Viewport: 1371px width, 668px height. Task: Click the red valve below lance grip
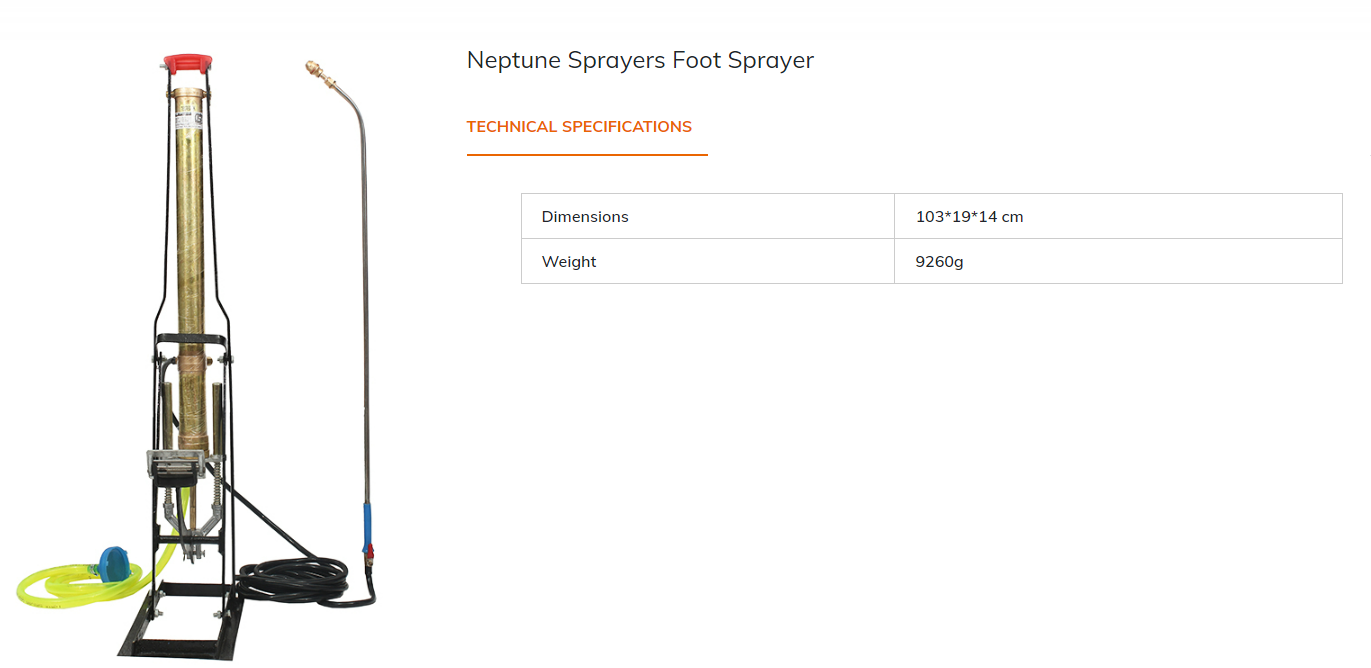click(368, 551)
